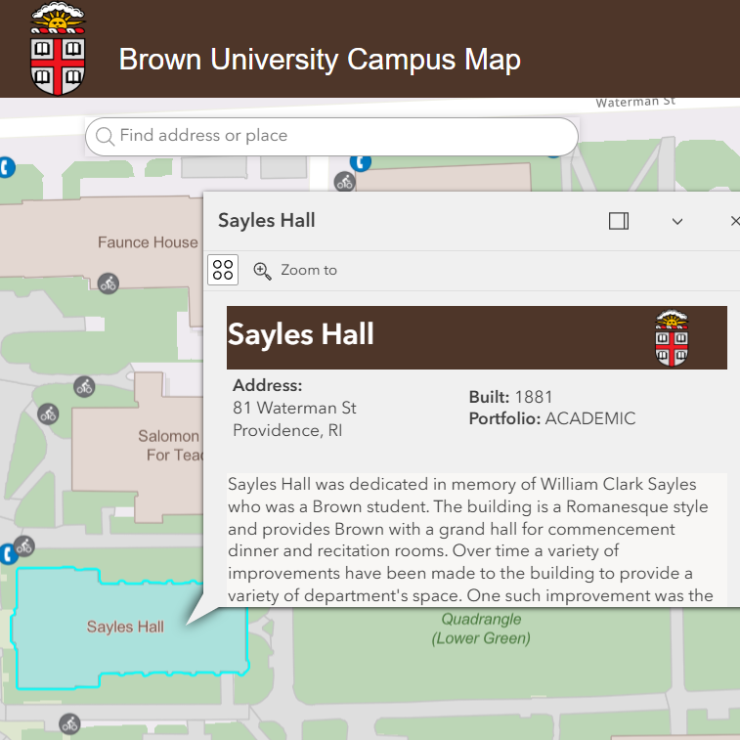
Task: Click the Zoom to button
Action: [296, 271]
